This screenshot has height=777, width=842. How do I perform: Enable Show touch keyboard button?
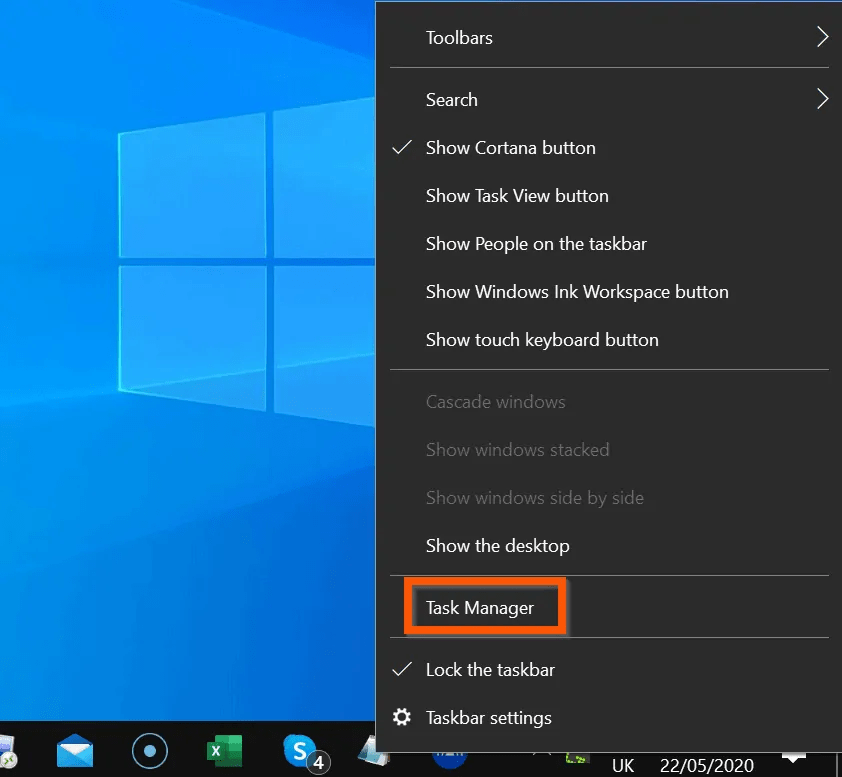[541, 339]
